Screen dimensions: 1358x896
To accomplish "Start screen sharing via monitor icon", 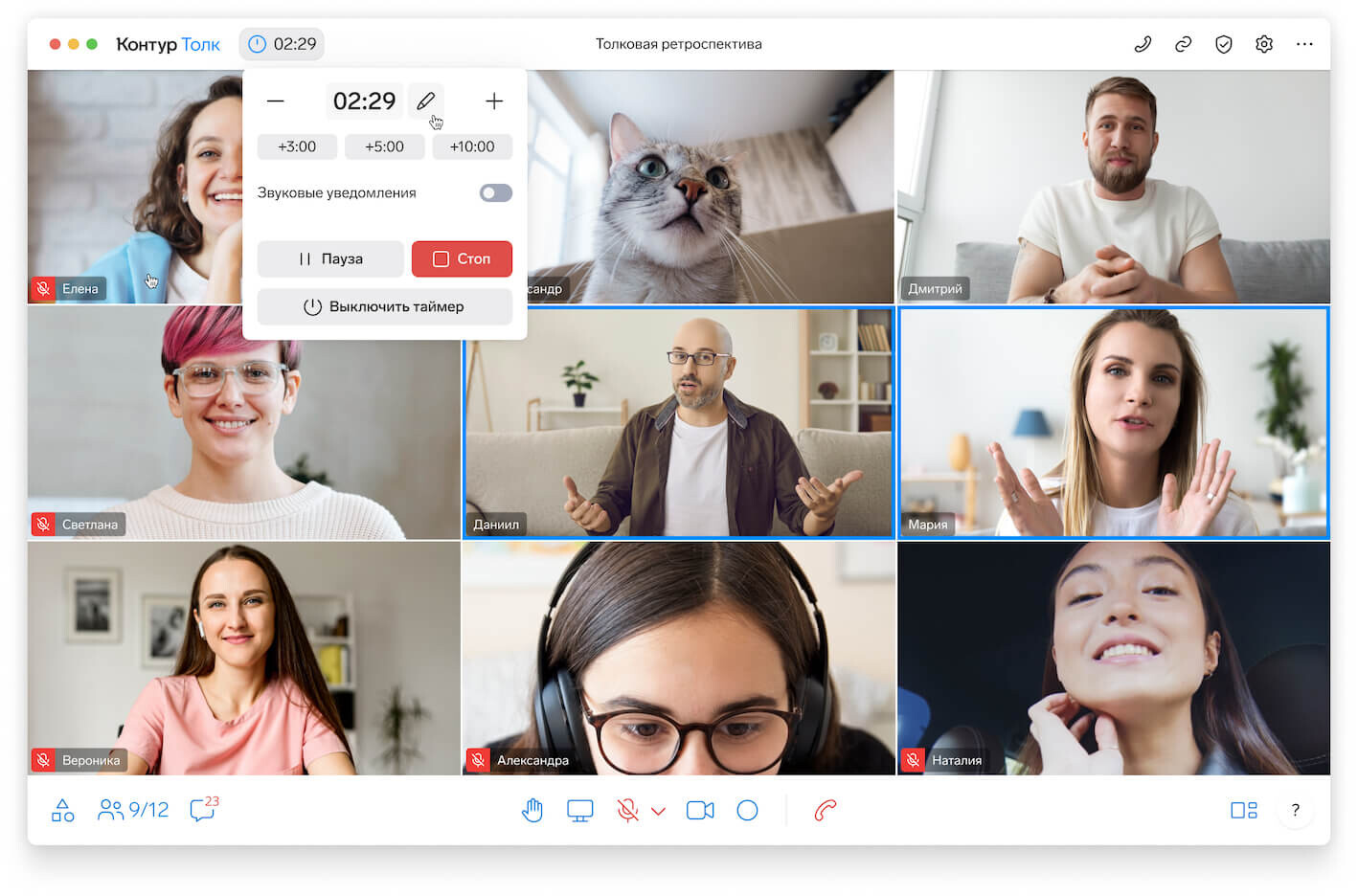I will click(x=580, y=811).
